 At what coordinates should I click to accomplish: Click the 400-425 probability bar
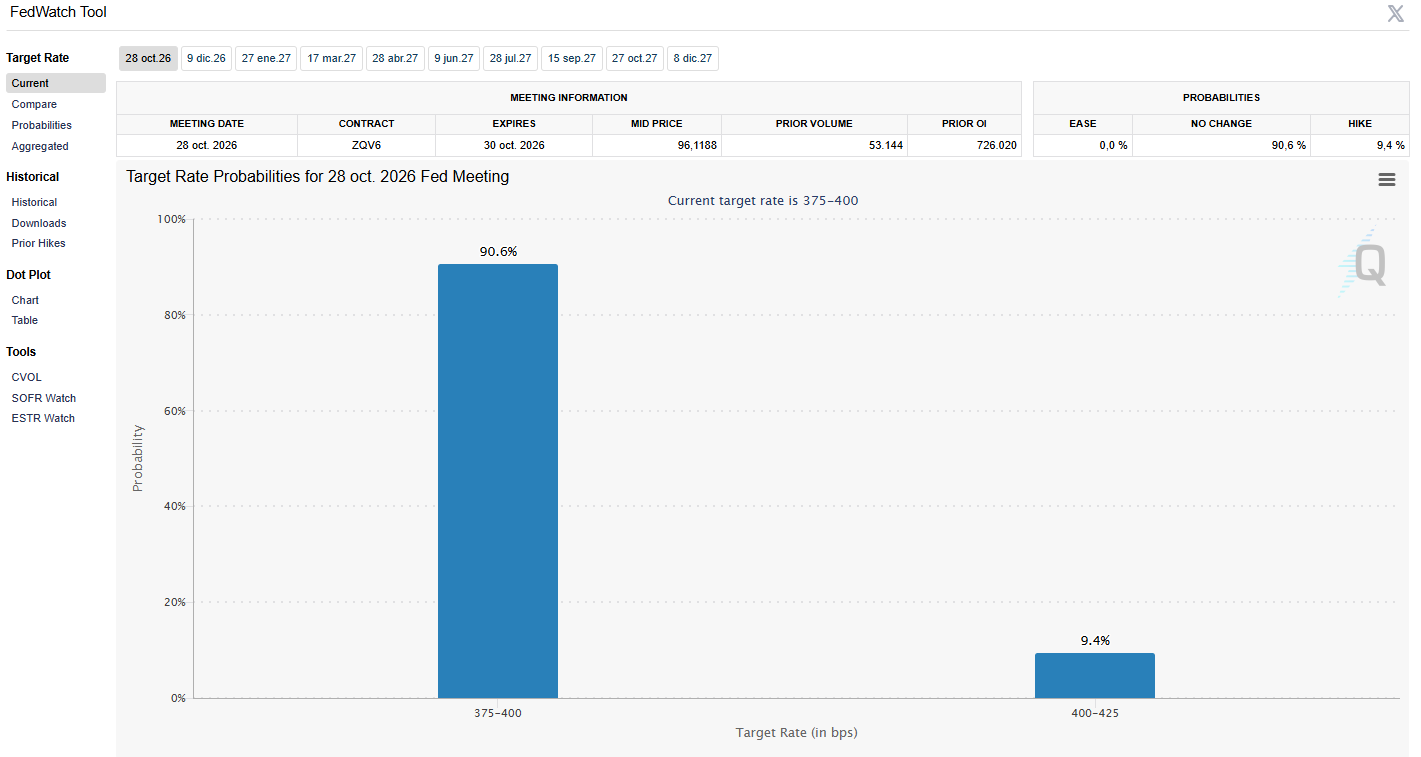[x=1095, y=676]
